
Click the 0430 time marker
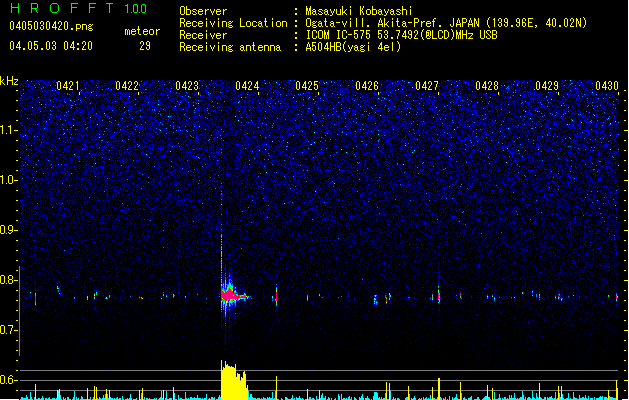click(x=607, y=86)
